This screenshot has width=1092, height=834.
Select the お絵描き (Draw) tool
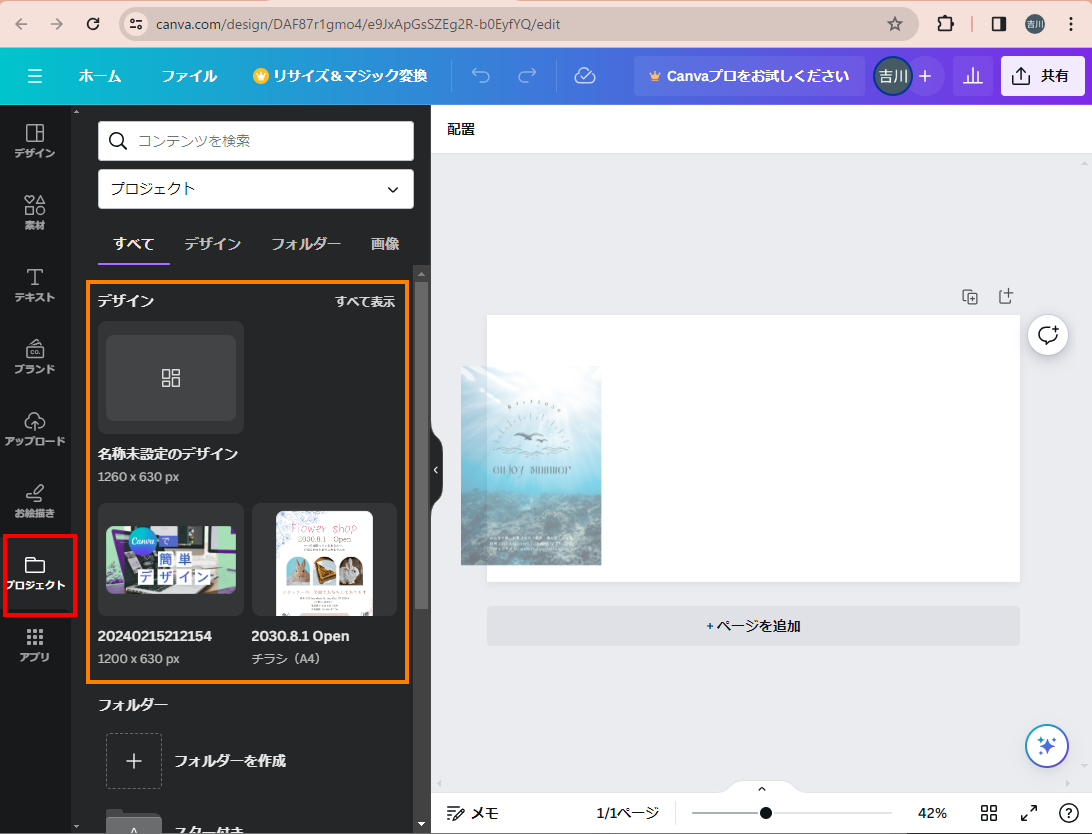click(x=35, y=500)
